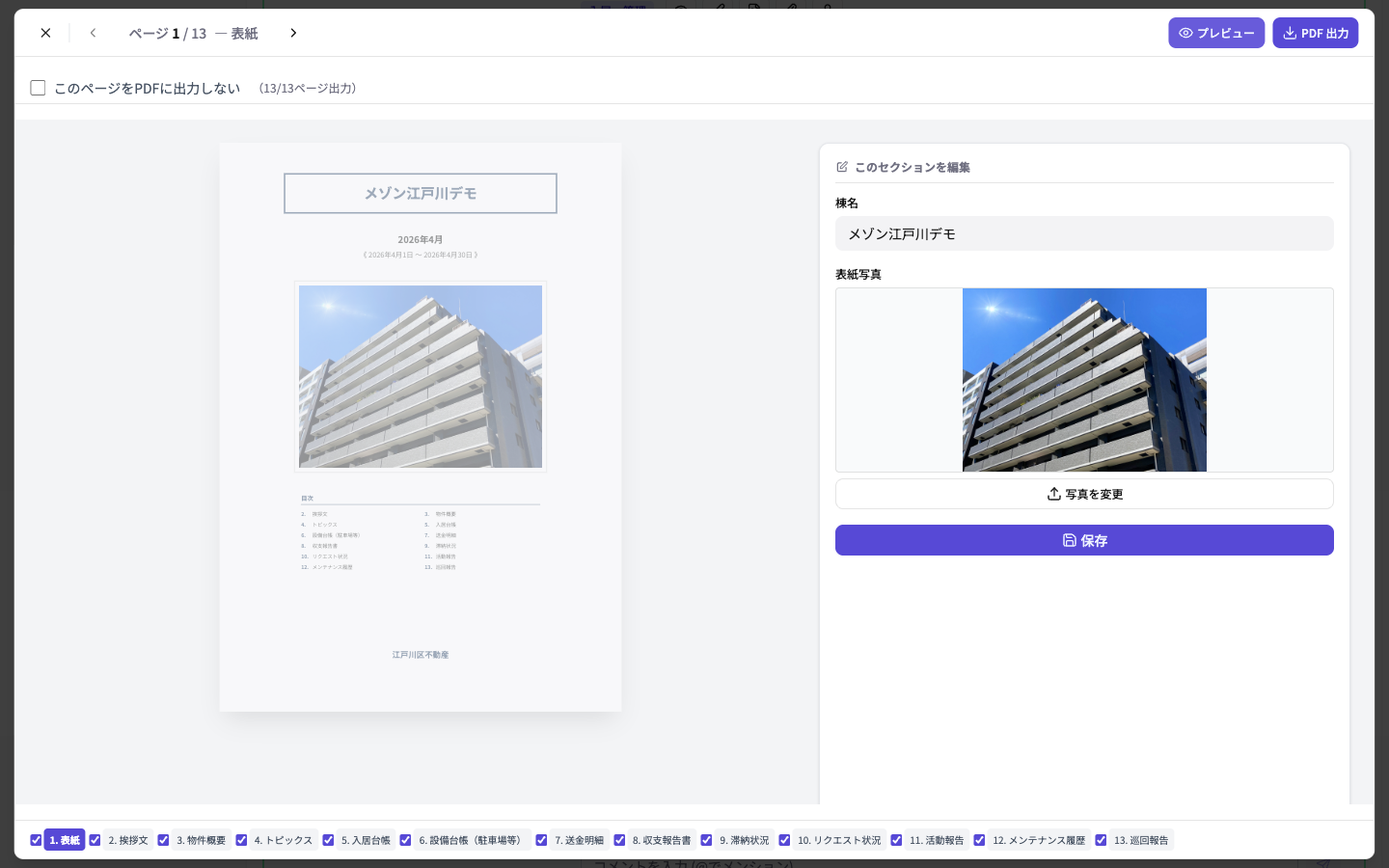Open 6. 設備台帳（駐車場等） tab

click(473, 840)
